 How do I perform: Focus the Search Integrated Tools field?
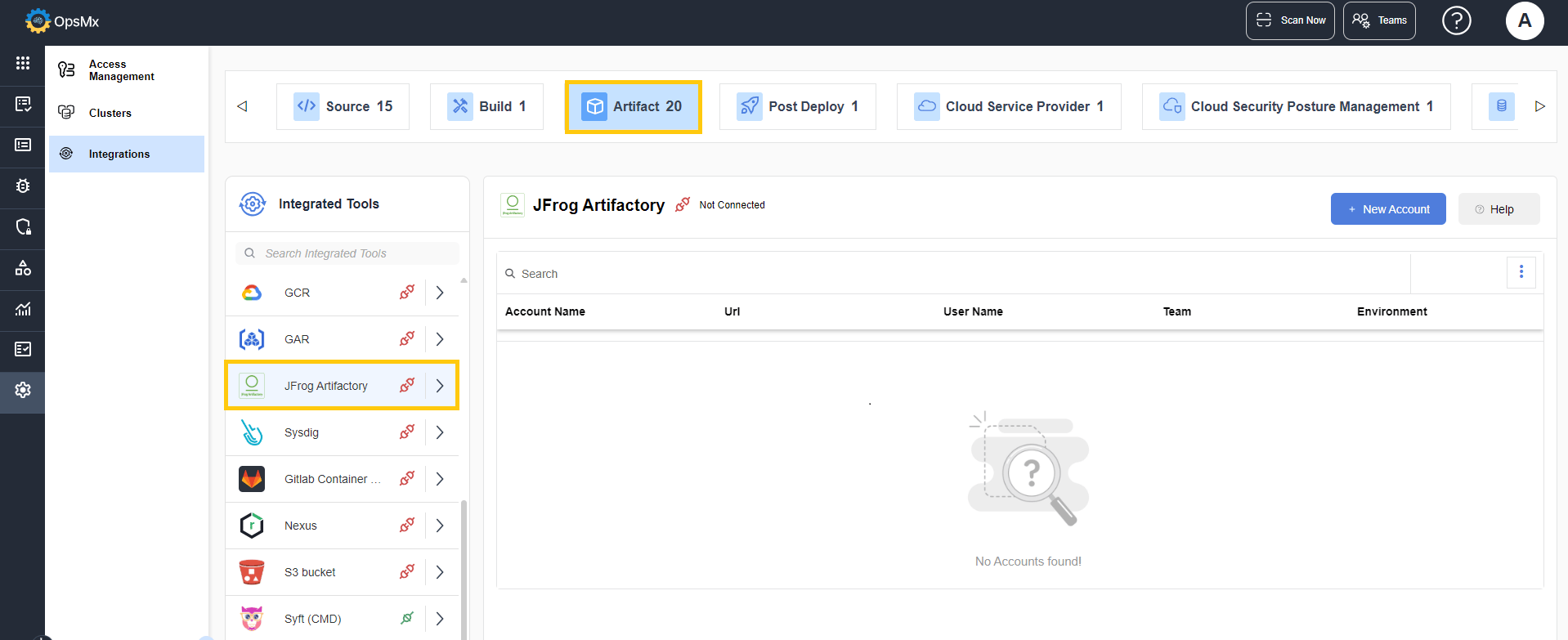coord(347,253)
